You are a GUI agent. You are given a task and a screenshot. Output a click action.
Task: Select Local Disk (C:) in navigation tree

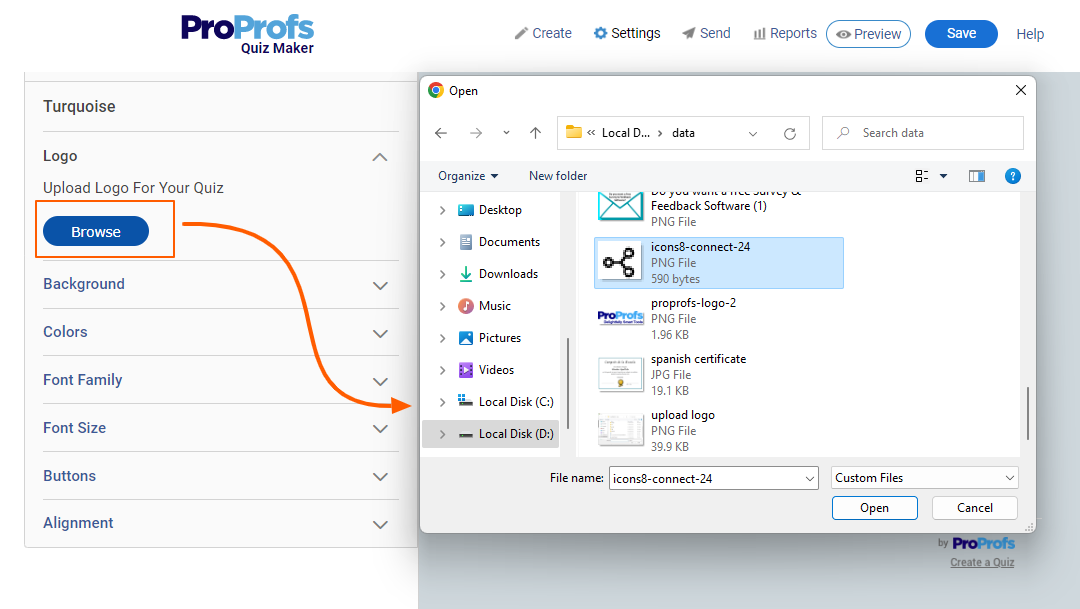click(x=515, y=402)
